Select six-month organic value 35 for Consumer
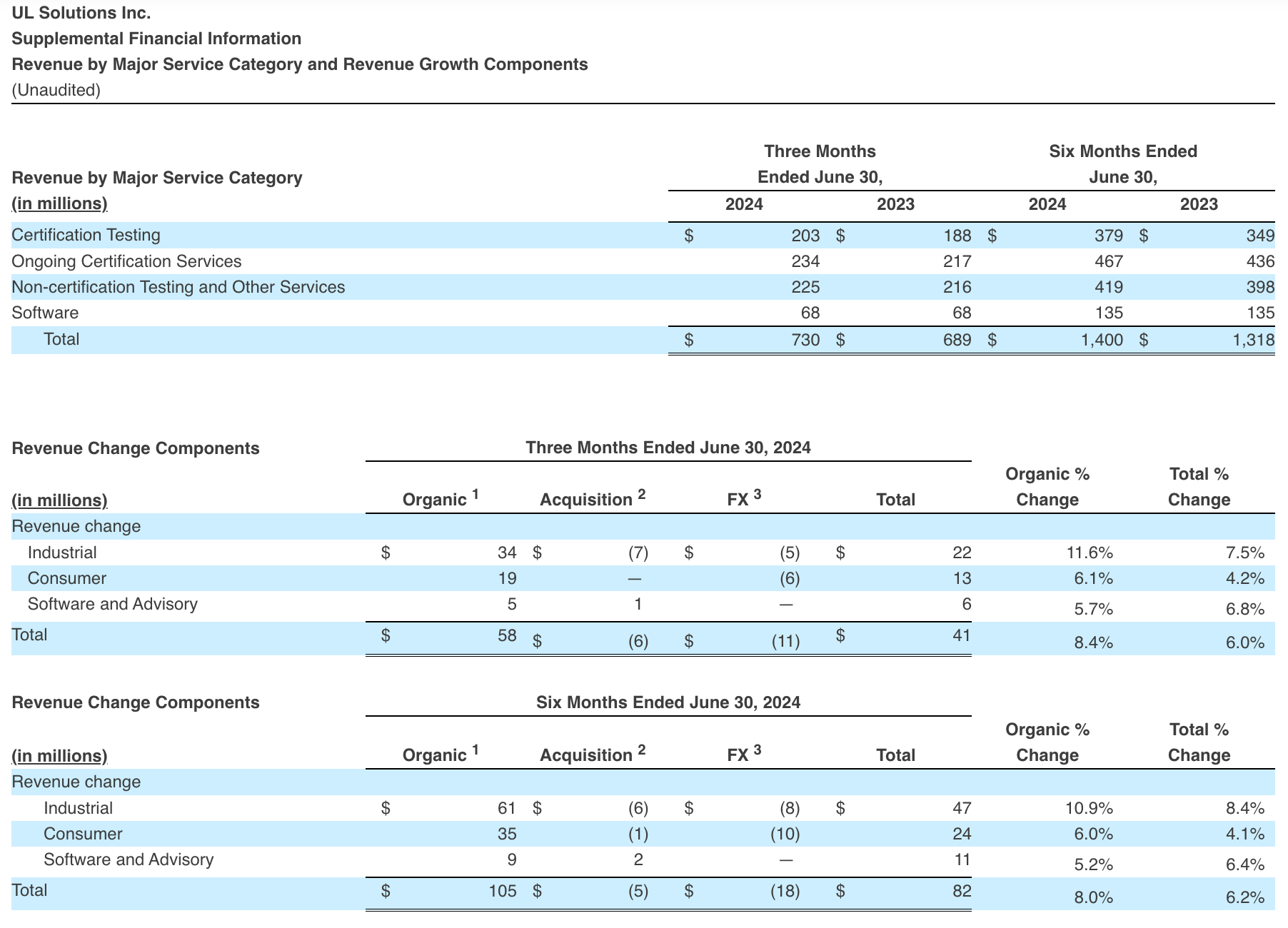 507,834
